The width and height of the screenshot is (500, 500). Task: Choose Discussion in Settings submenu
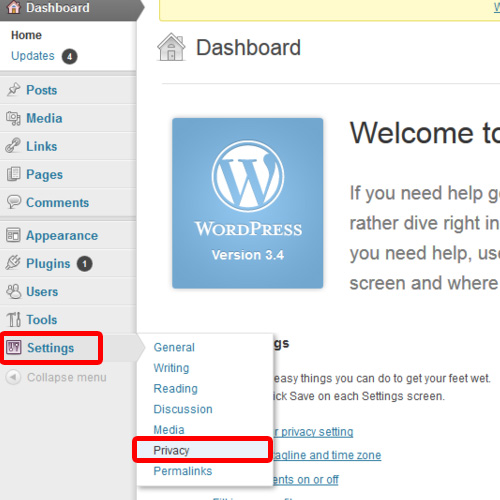coord(183,409)
